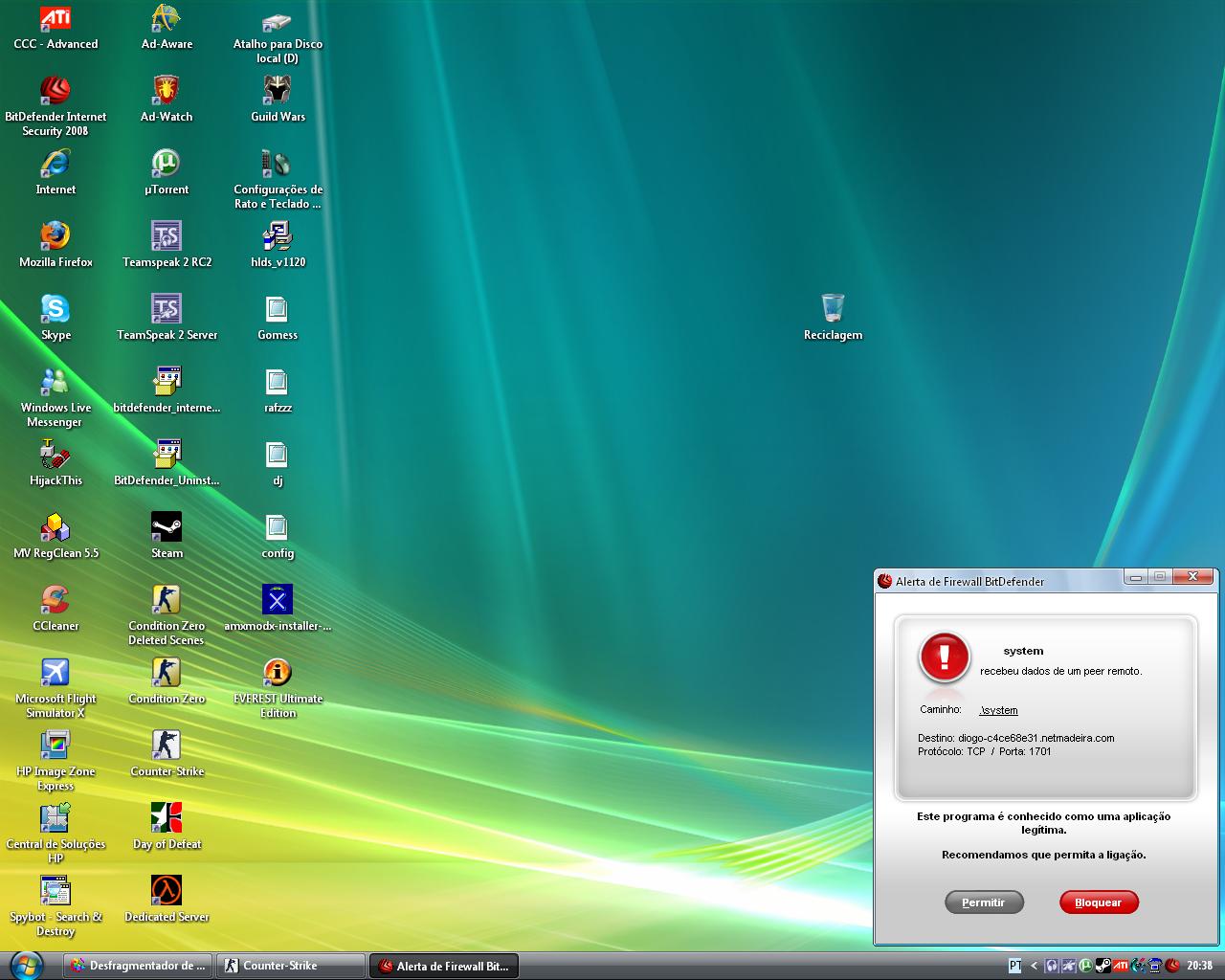Select the dj text file
Viewport: 1225px width, 980px height.
click(x=278, y=464)
